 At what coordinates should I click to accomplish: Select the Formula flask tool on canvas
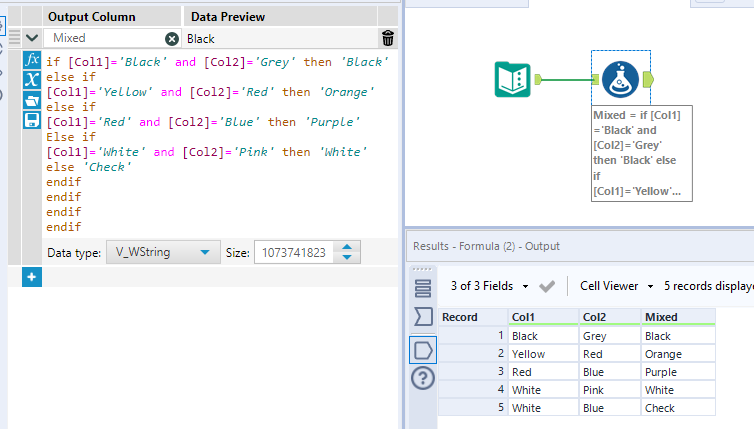pos(620,79)
